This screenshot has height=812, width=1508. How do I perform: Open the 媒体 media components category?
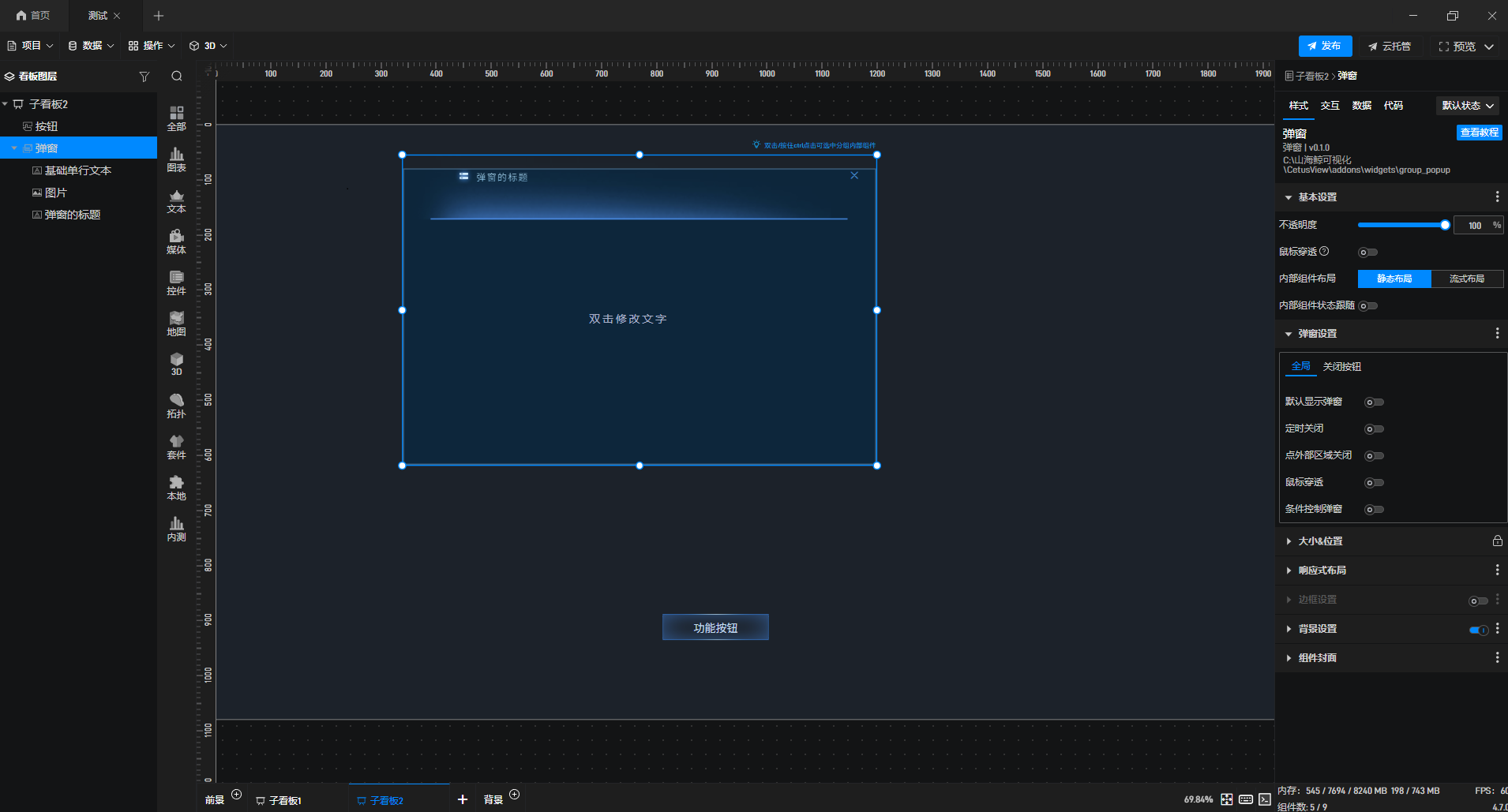[176, 241]
